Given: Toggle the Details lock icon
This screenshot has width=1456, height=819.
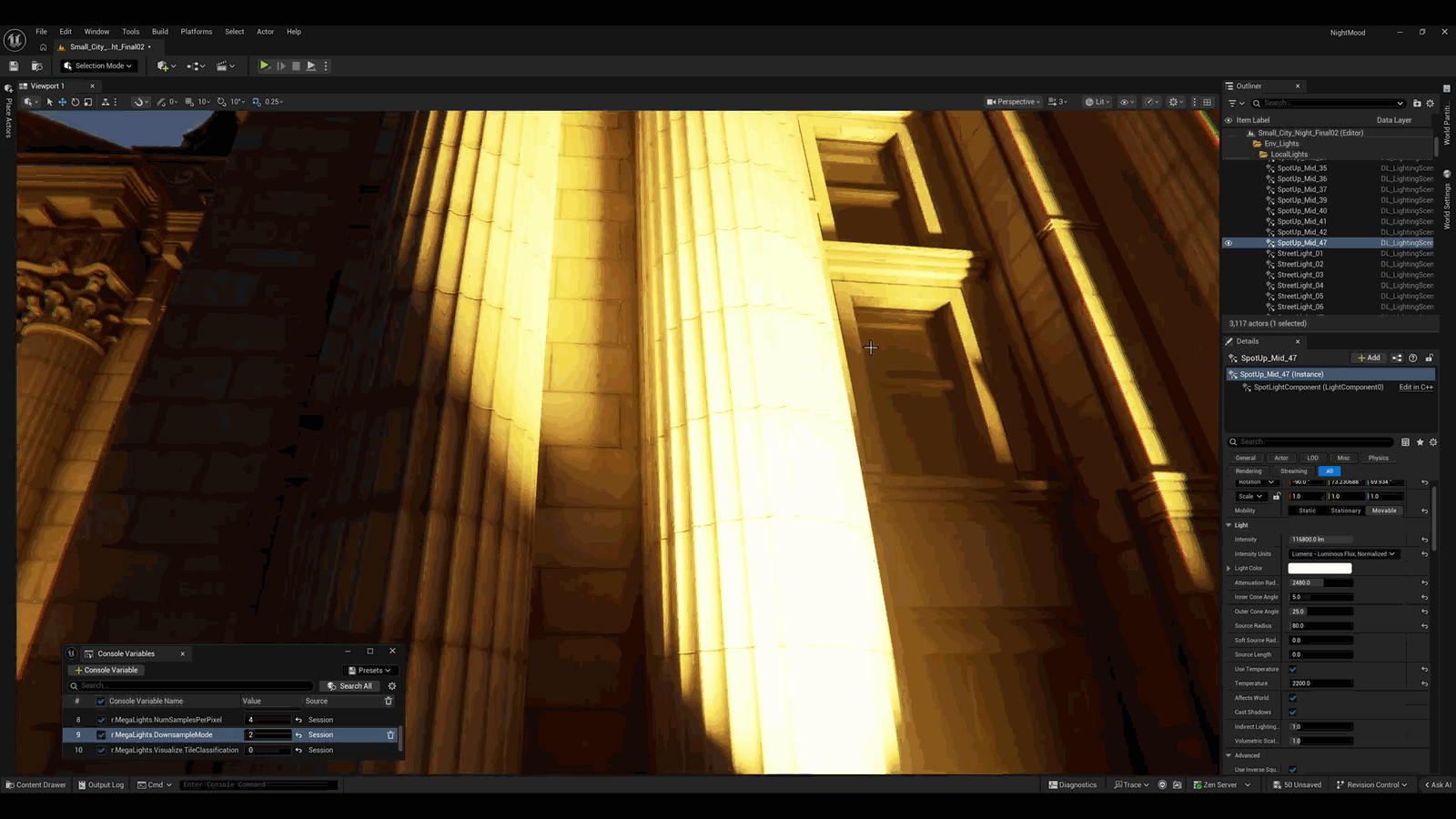Looking at the screenshot, I should pos(1429,358).
